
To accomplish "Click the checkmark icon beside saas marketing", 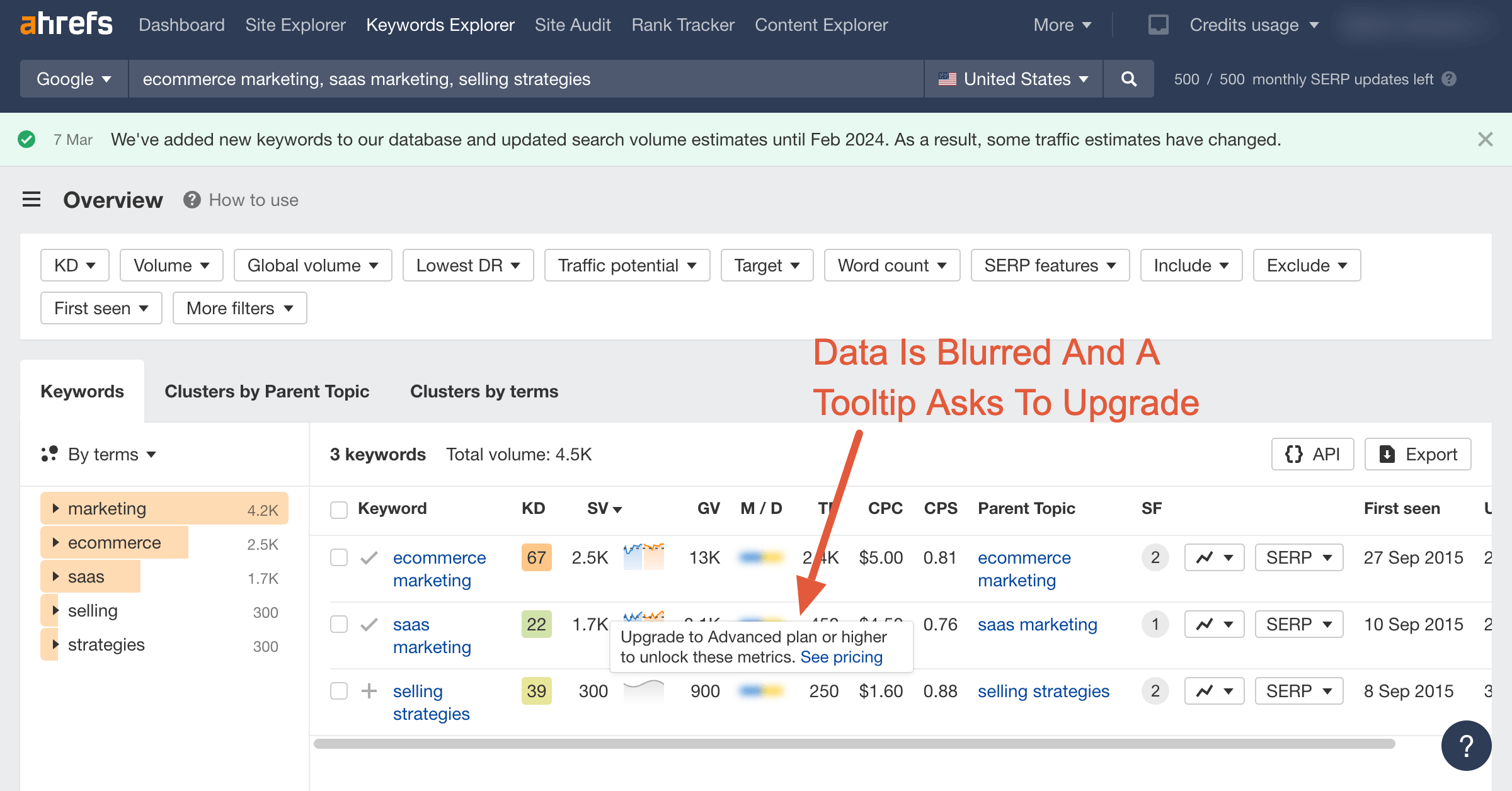I will pyautogui.click(x=369, y=624).
